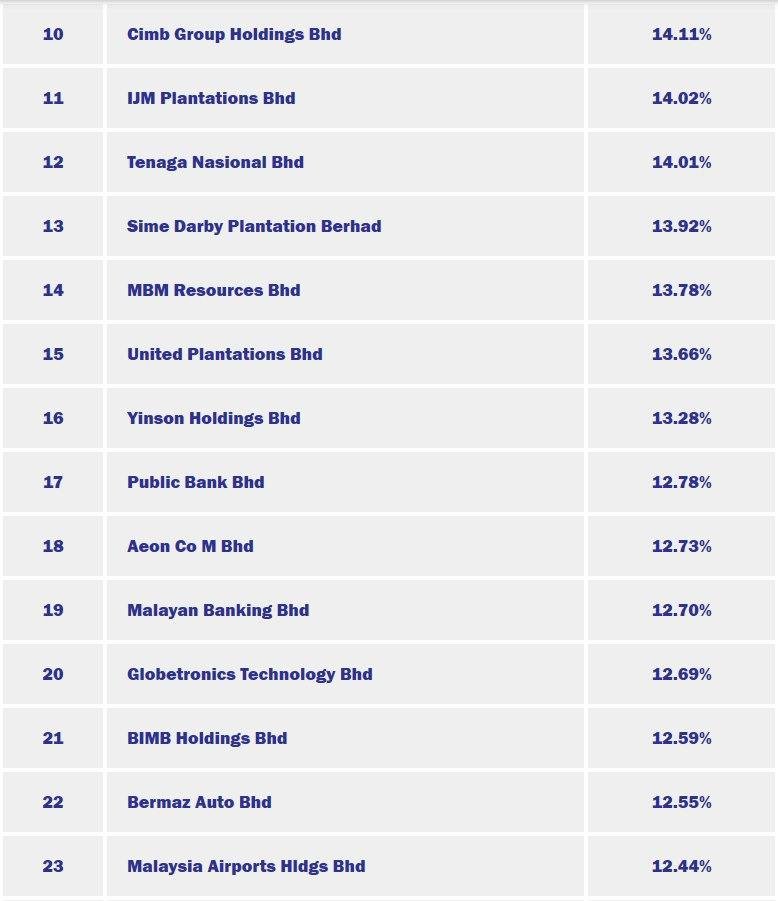Click the 12.44% percentage cell
The image size is (778, 901).
pos(681,866)
